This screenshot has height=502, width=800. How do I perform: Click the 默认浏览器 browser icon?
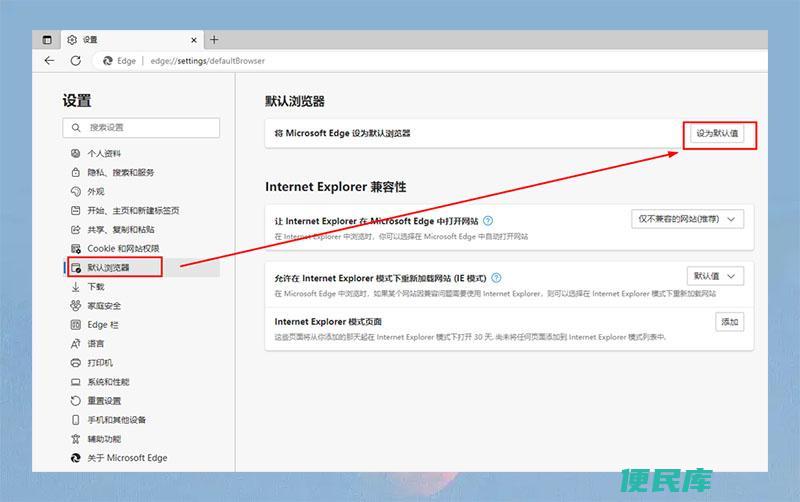76,267
